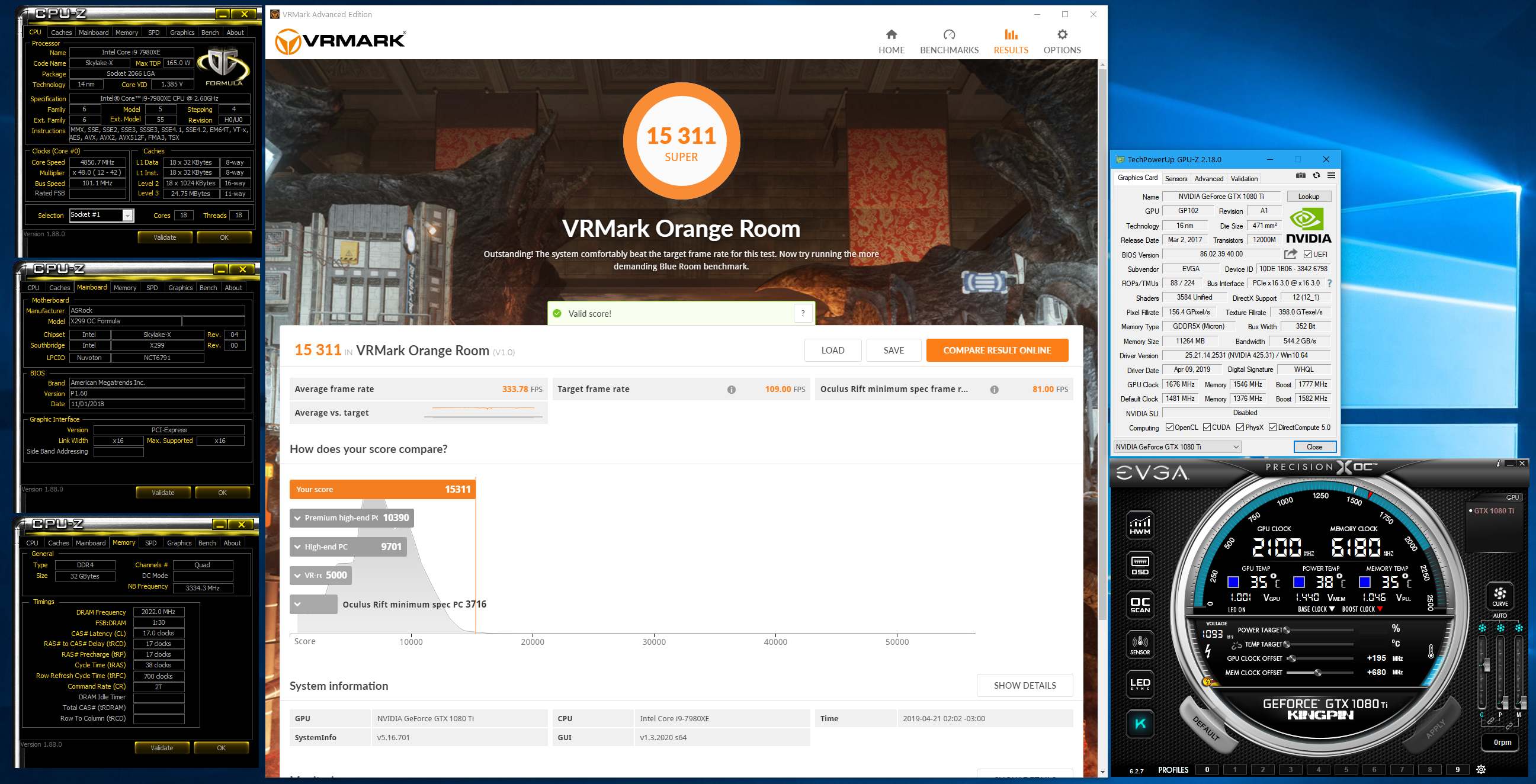The height and width of the screenshot is (784, 1536).
Task: Click the info icon in Precision XOC title
Action: pos(1499,463)
